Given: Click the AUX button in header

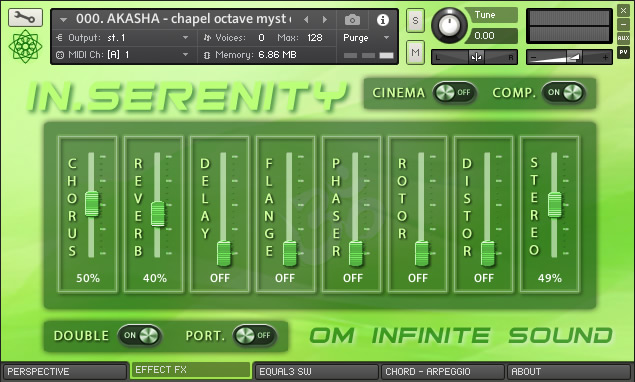Looking at the screenshot, I should [623, 38].
